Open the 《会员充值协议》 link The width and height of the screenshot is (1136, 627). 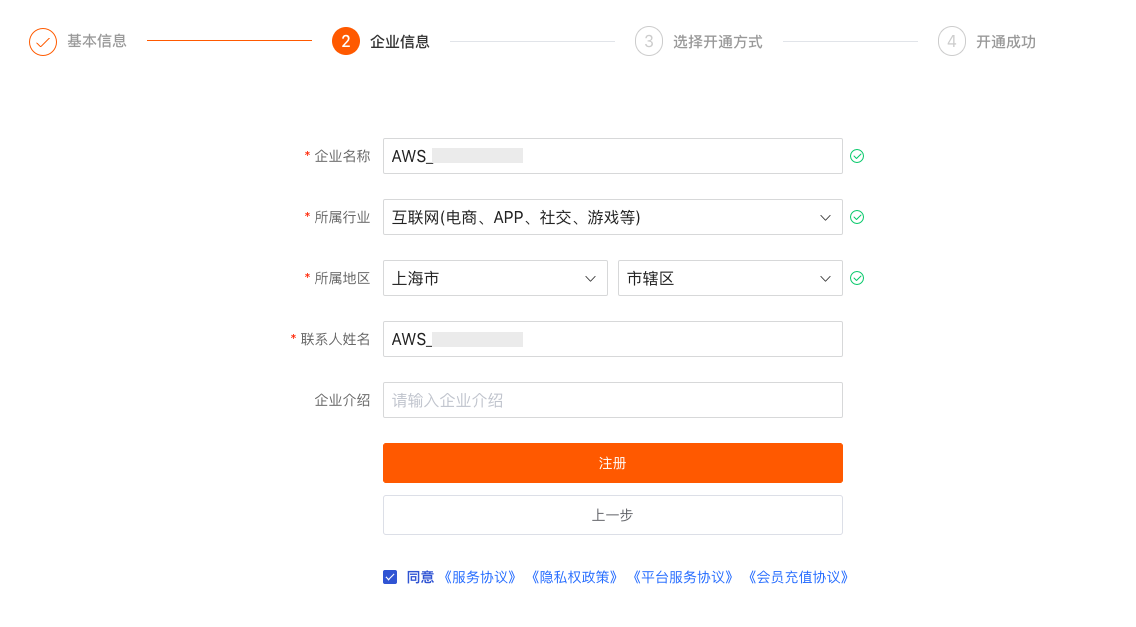tap(798, 577)
